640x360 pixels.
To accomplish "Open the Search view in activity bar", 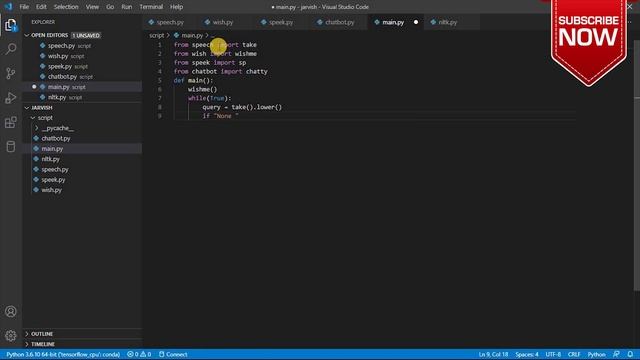I will [11, 49].
